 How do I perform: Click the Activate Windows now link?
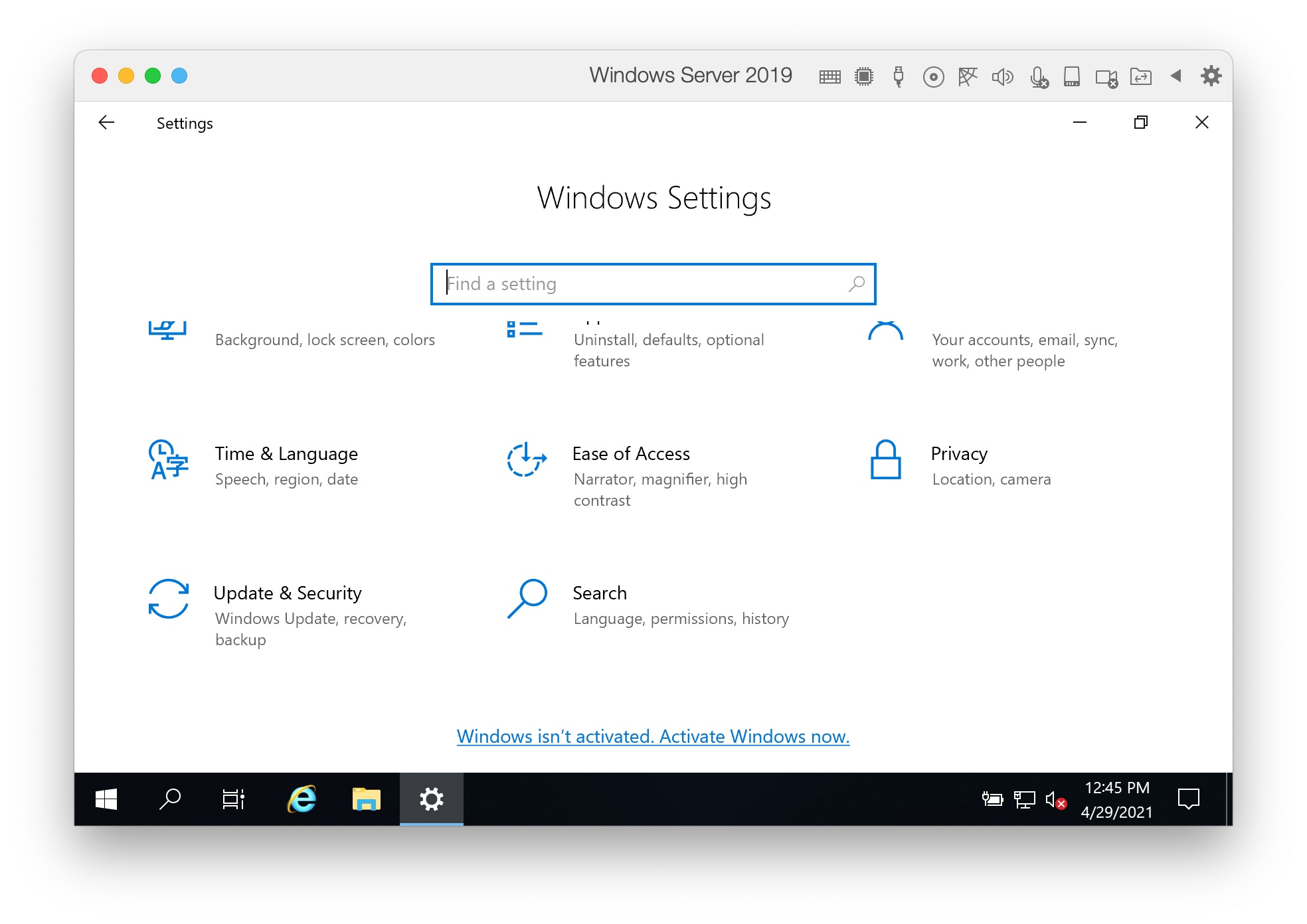[653, 737]
